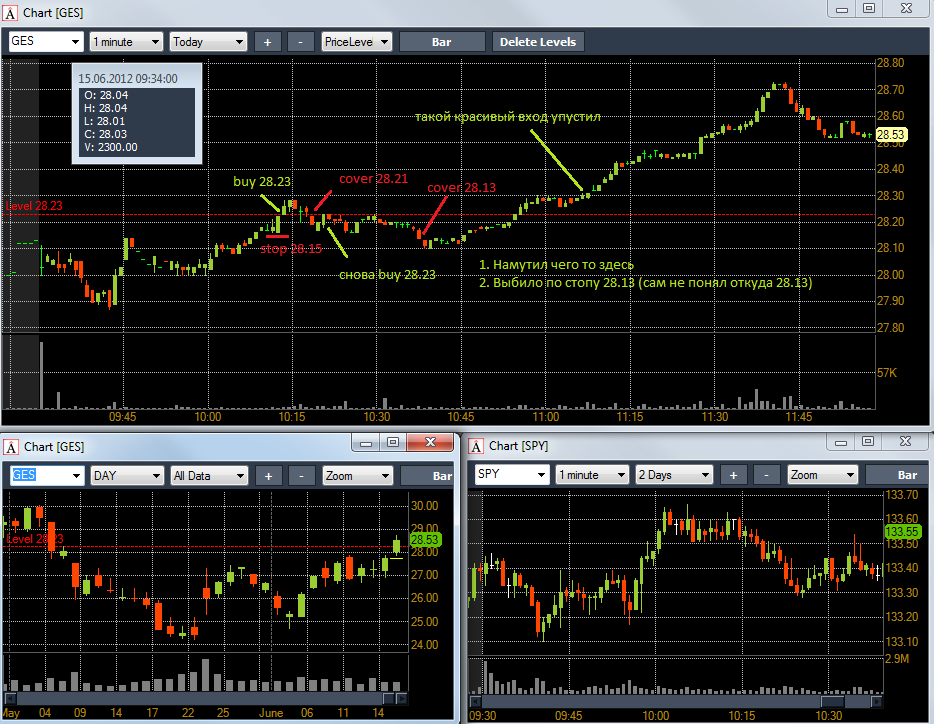Click the application logo icon in the SPY chart title bar
This screenshot has width=934, height=724.
tap(476, 446)
